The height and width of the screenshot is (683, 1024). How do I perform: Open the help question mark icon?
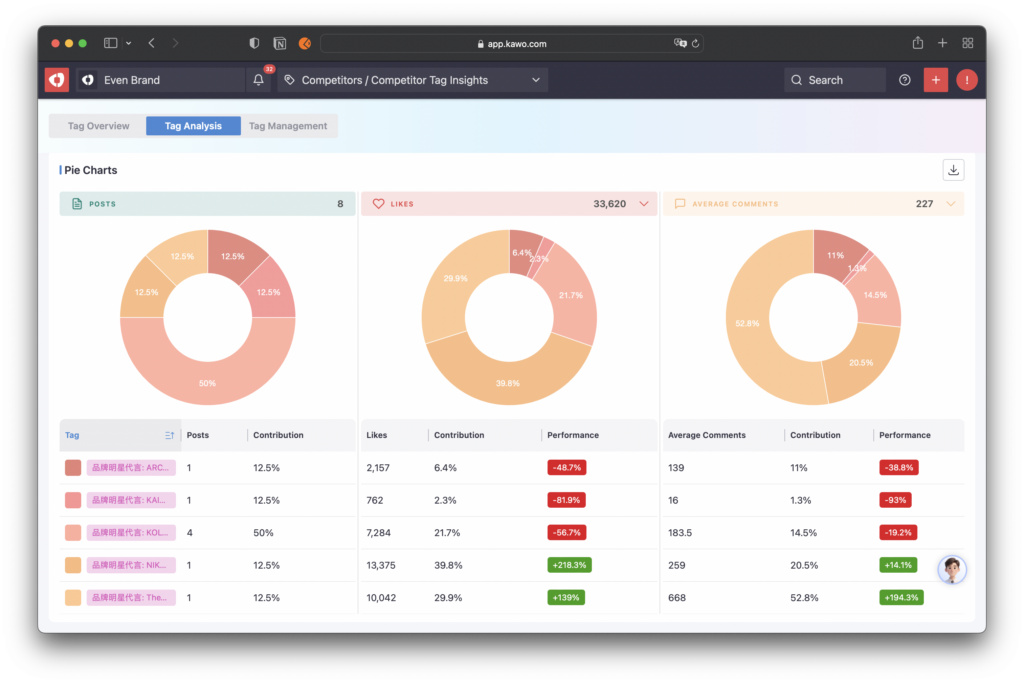(x=905, y=80)
